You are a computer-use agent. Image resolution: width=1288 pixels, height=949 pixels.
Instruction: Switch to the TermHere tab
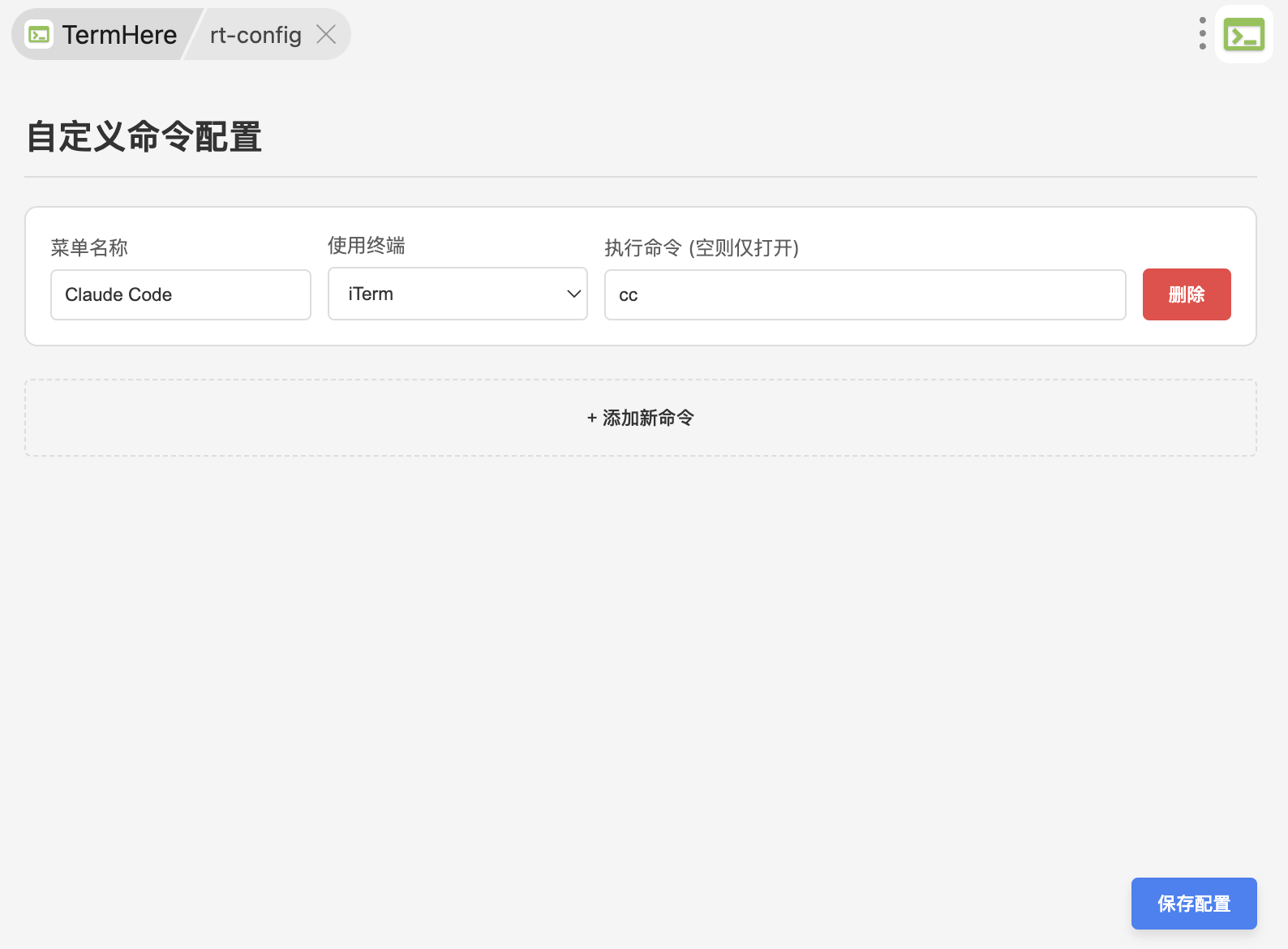click(118, 35)
